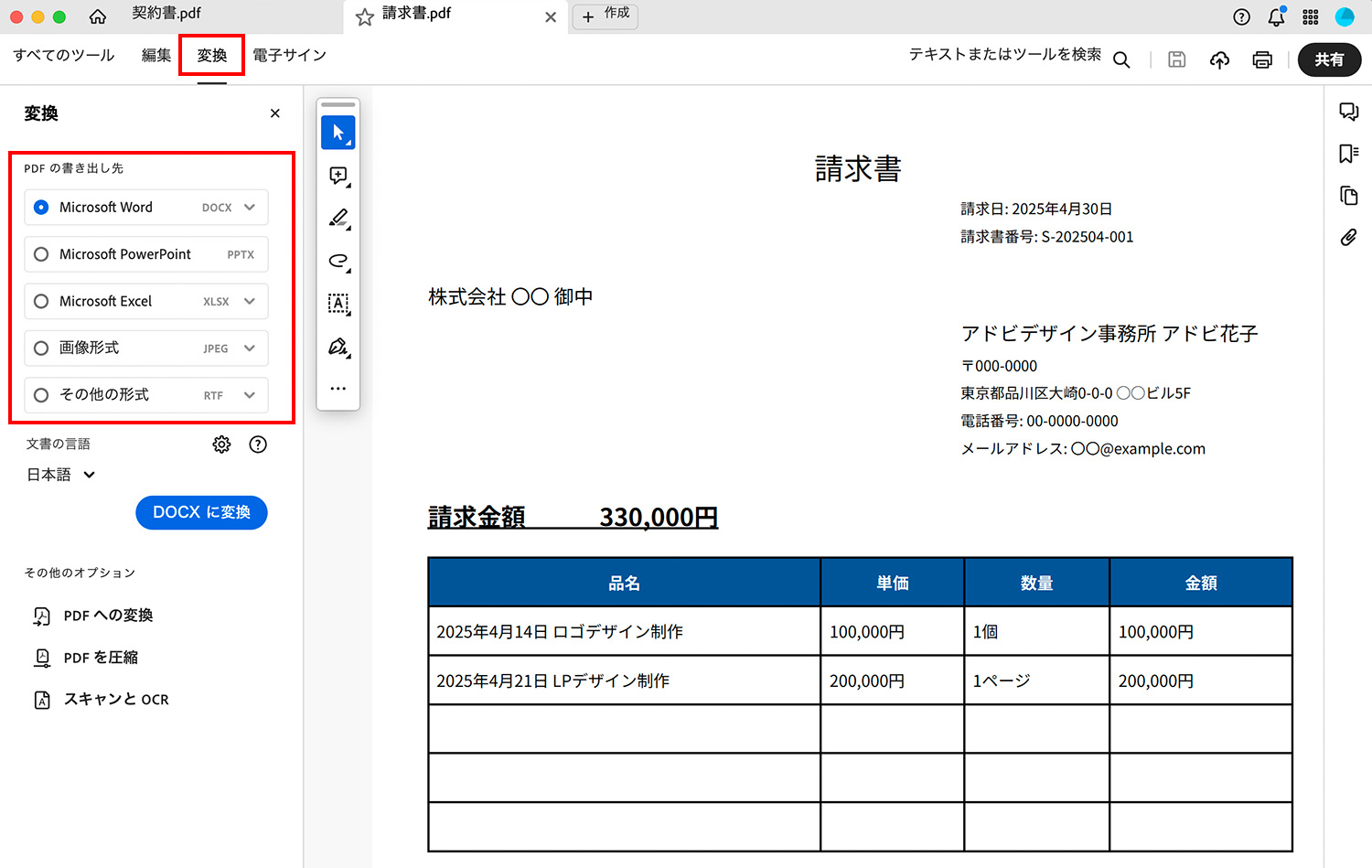The image size is (1372, 868).
Task: Print the document via printer icon
Action: point(1262,59)
